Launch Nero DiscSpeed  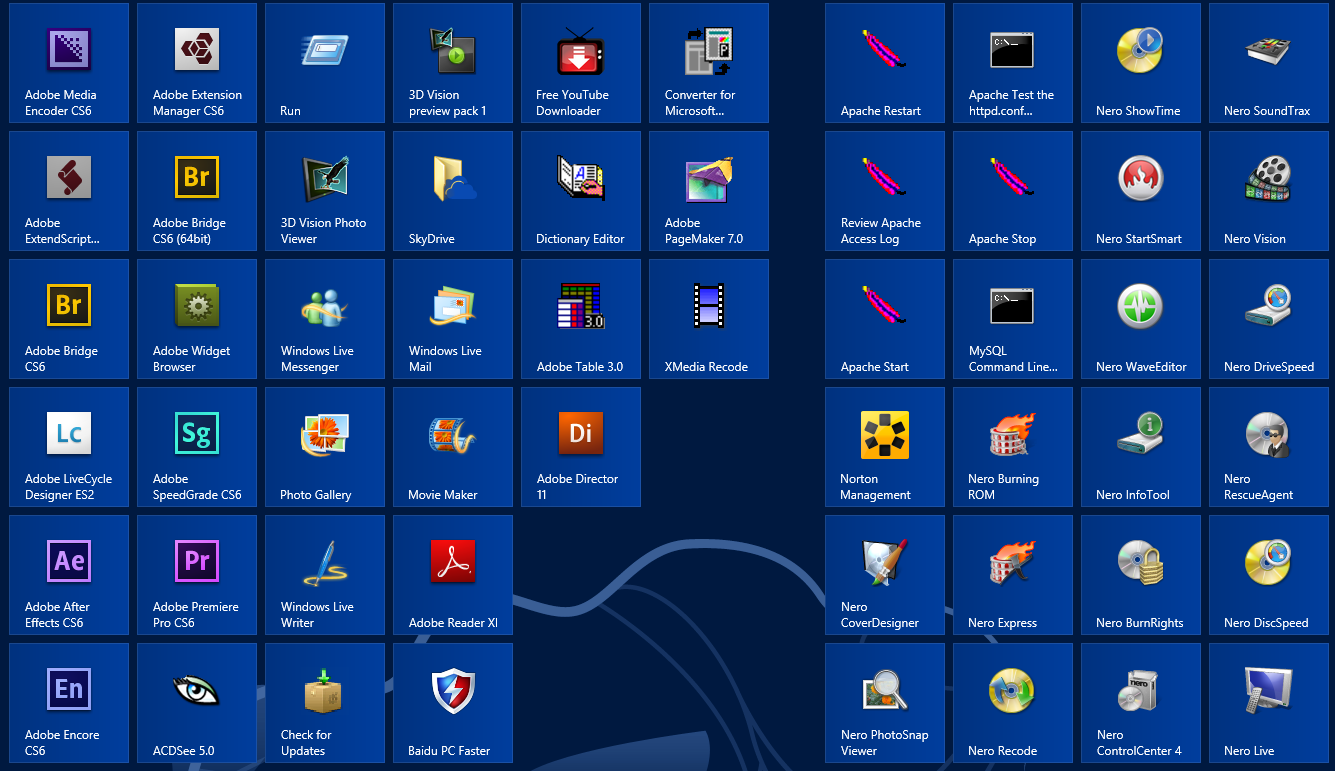click(1269, 575)
